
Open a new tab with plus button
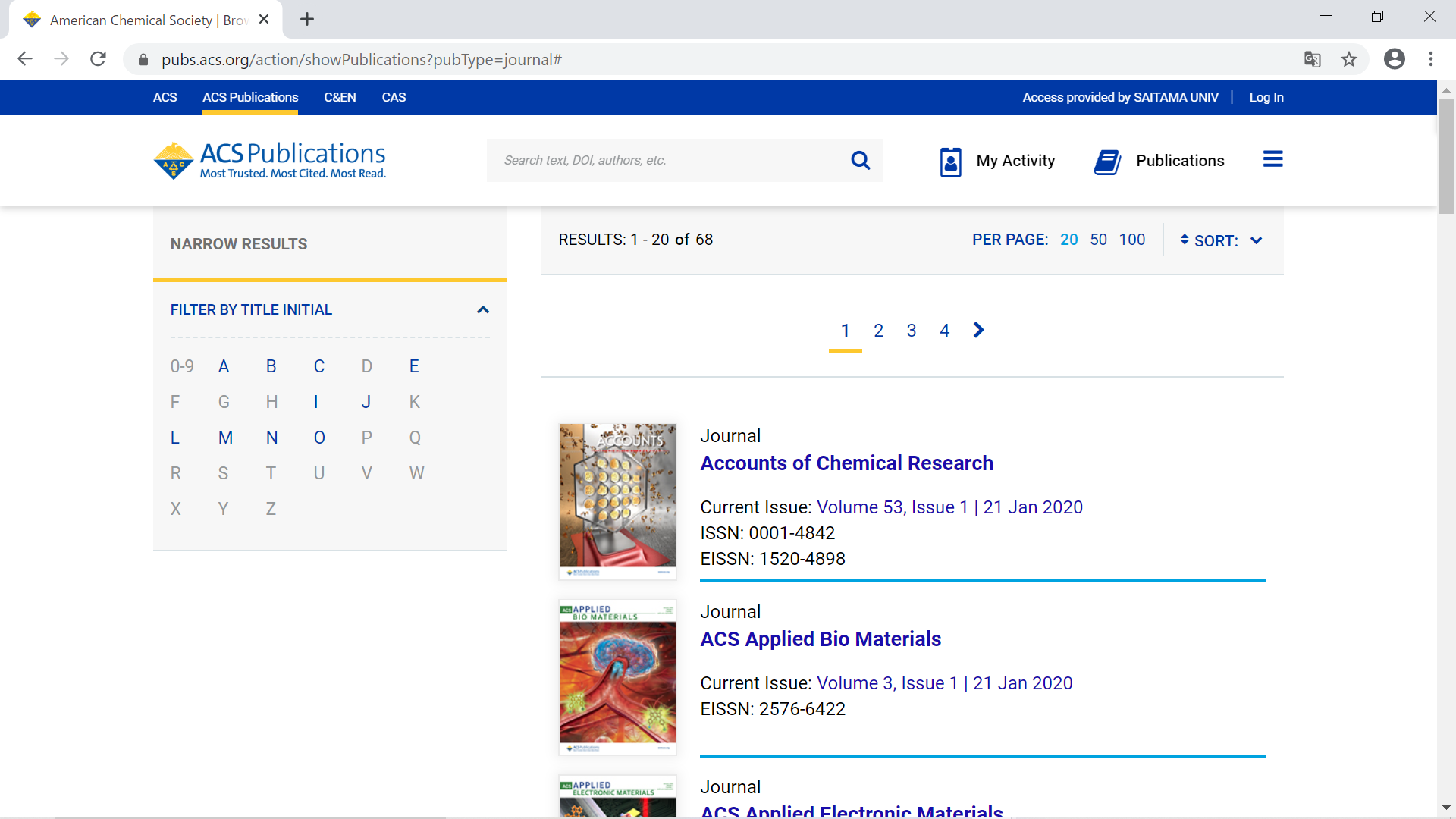(x=307, y=20)
